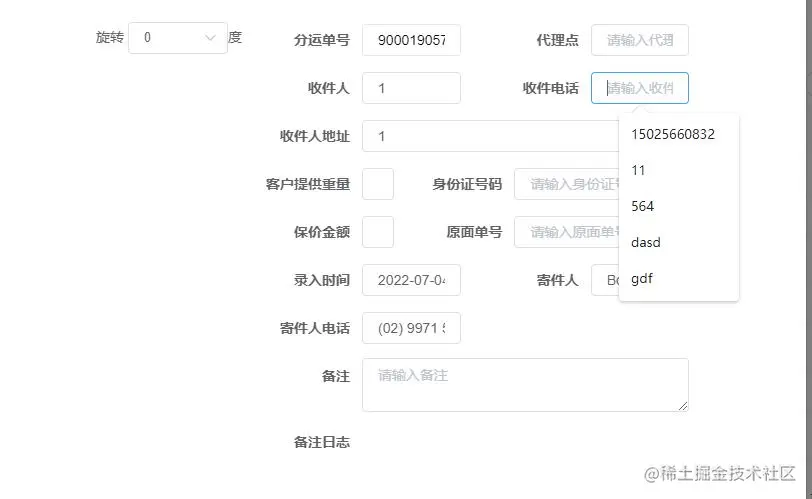Click the 原面单号 label
The image size is (812, 499).
pyautogui.click(x=474, y=232)
